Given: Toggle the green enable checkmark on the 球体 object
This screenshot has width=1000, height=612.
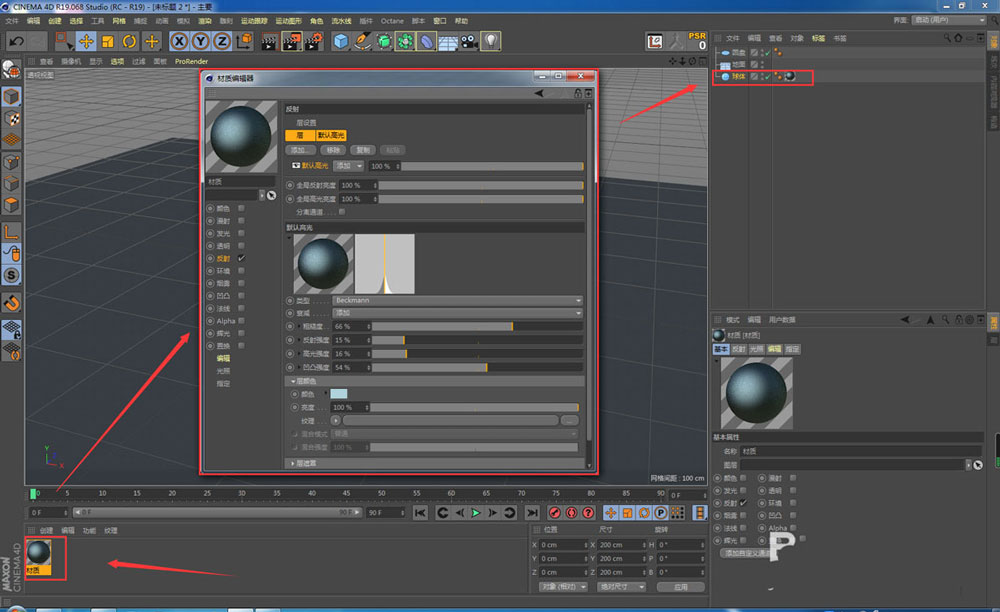Looking at the screenshot, I should click(x=768, y=75).
